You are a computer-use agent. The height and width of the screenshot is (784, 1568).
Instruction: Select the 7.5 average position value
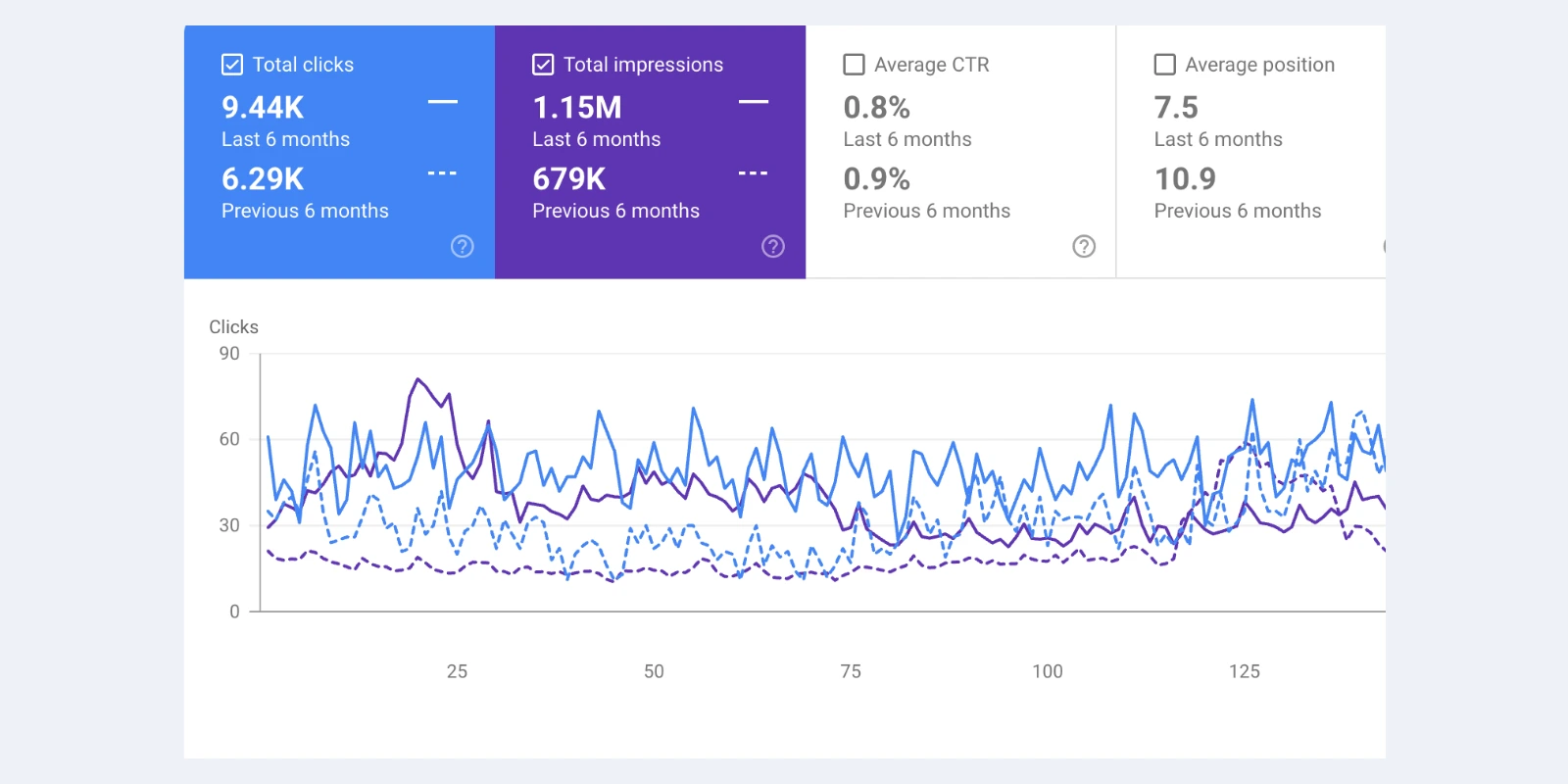[x=1176, y=107]
